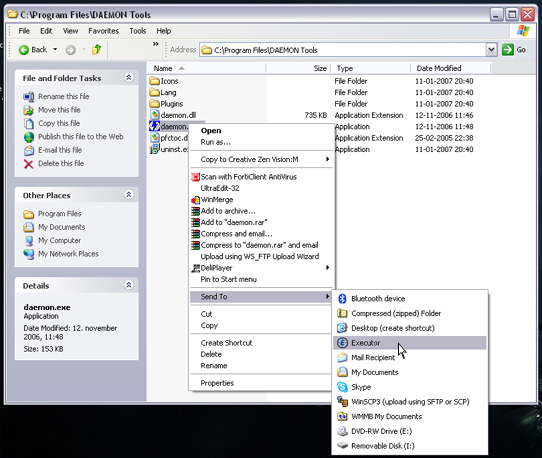
Task: Click the E-mail this file icon
Action: 29,150
